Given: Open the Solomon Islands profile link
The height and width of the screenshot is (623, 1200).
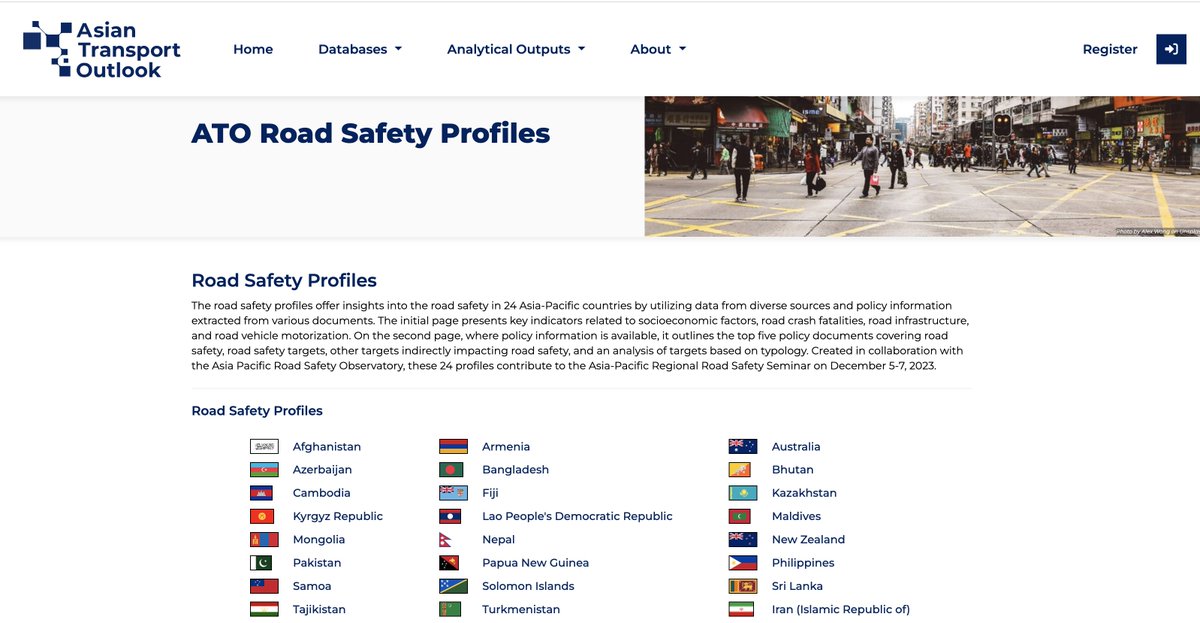Looking at the screenshot, I should [x=528, y=586].
